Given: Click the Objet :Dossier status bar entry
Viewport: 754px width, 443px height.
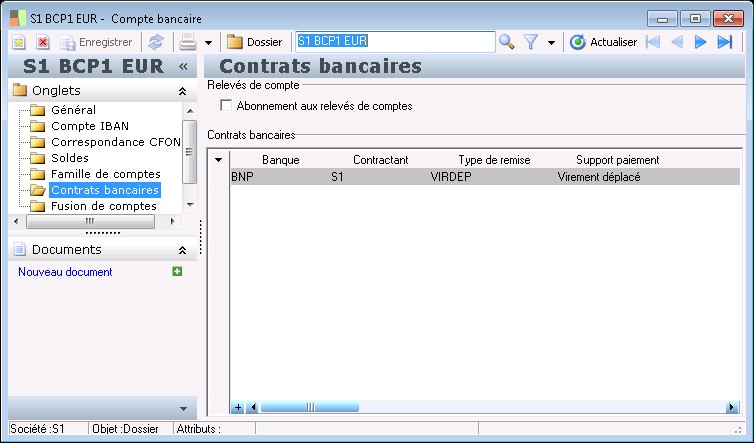Looking at the screenshot, I should click(x=125, y=429).
